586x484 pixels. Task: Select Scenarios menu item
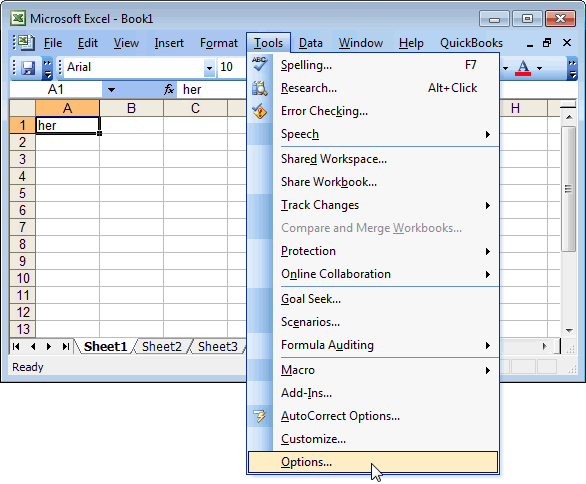click(373, 322)
